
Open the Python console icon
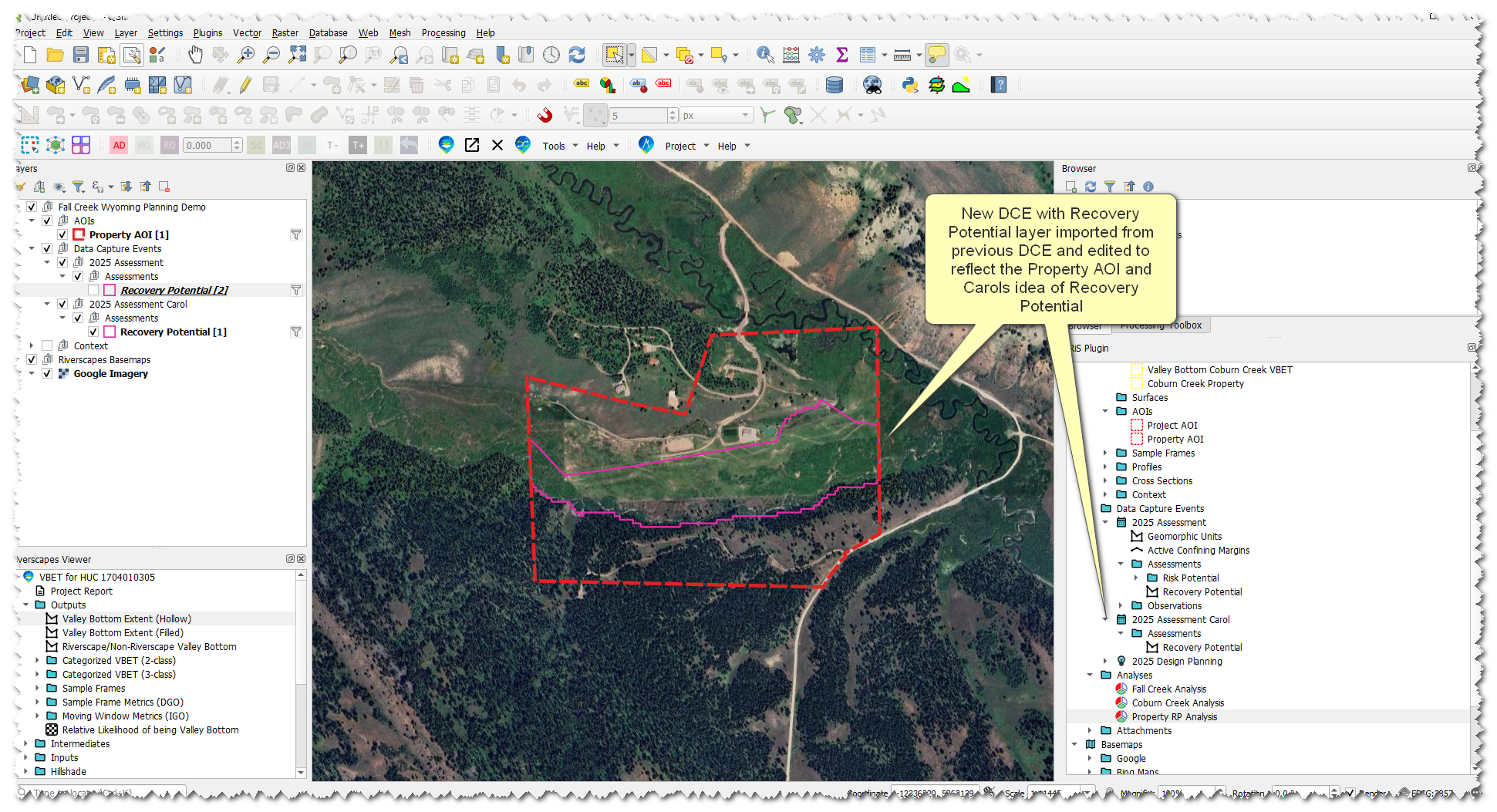[910, 85]
